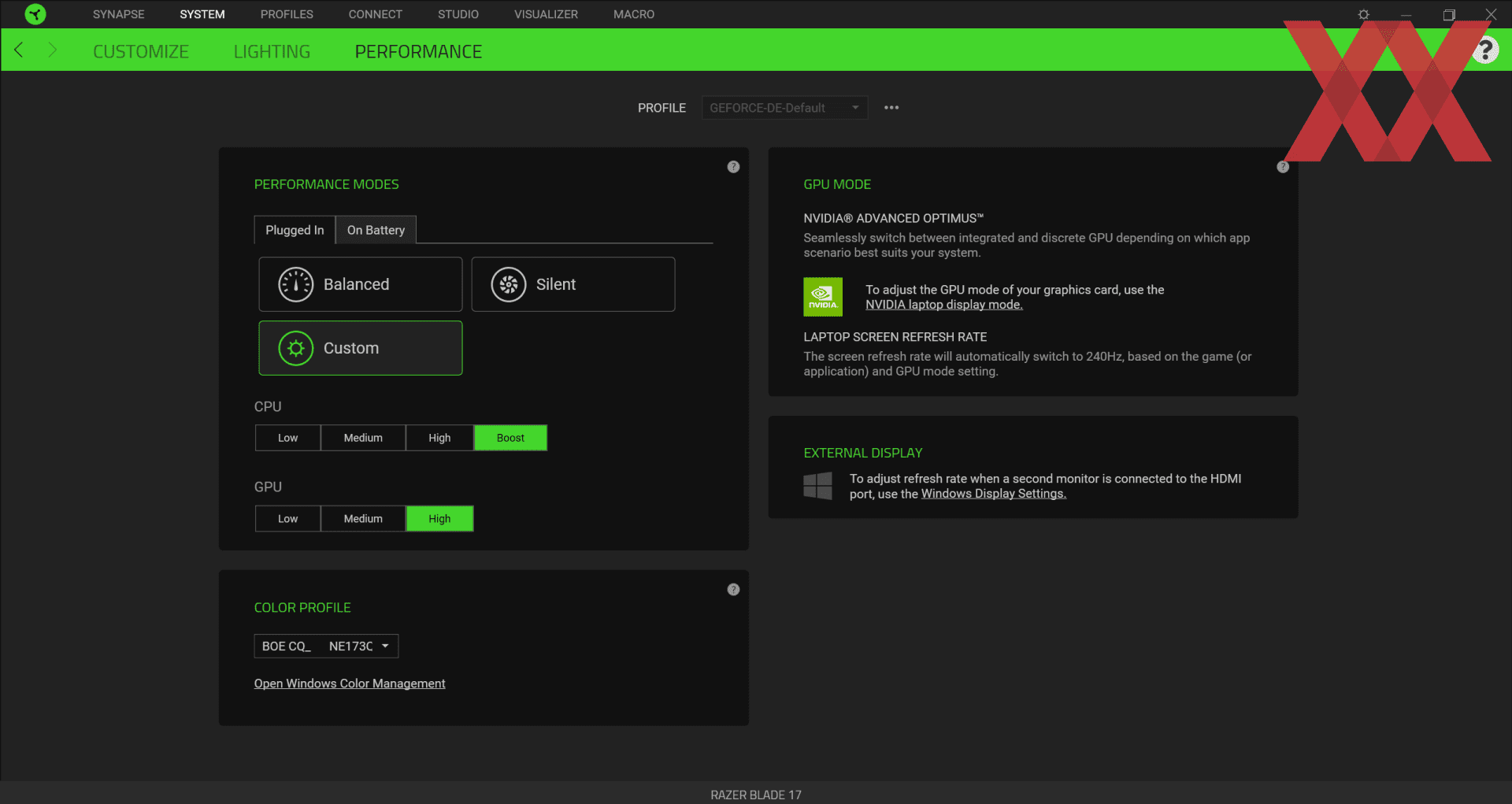The height and width of the screenshot is (804, 1512).
Task: Open Windows Color Management link
Action: pyautogui.click(x=350, y=684)
